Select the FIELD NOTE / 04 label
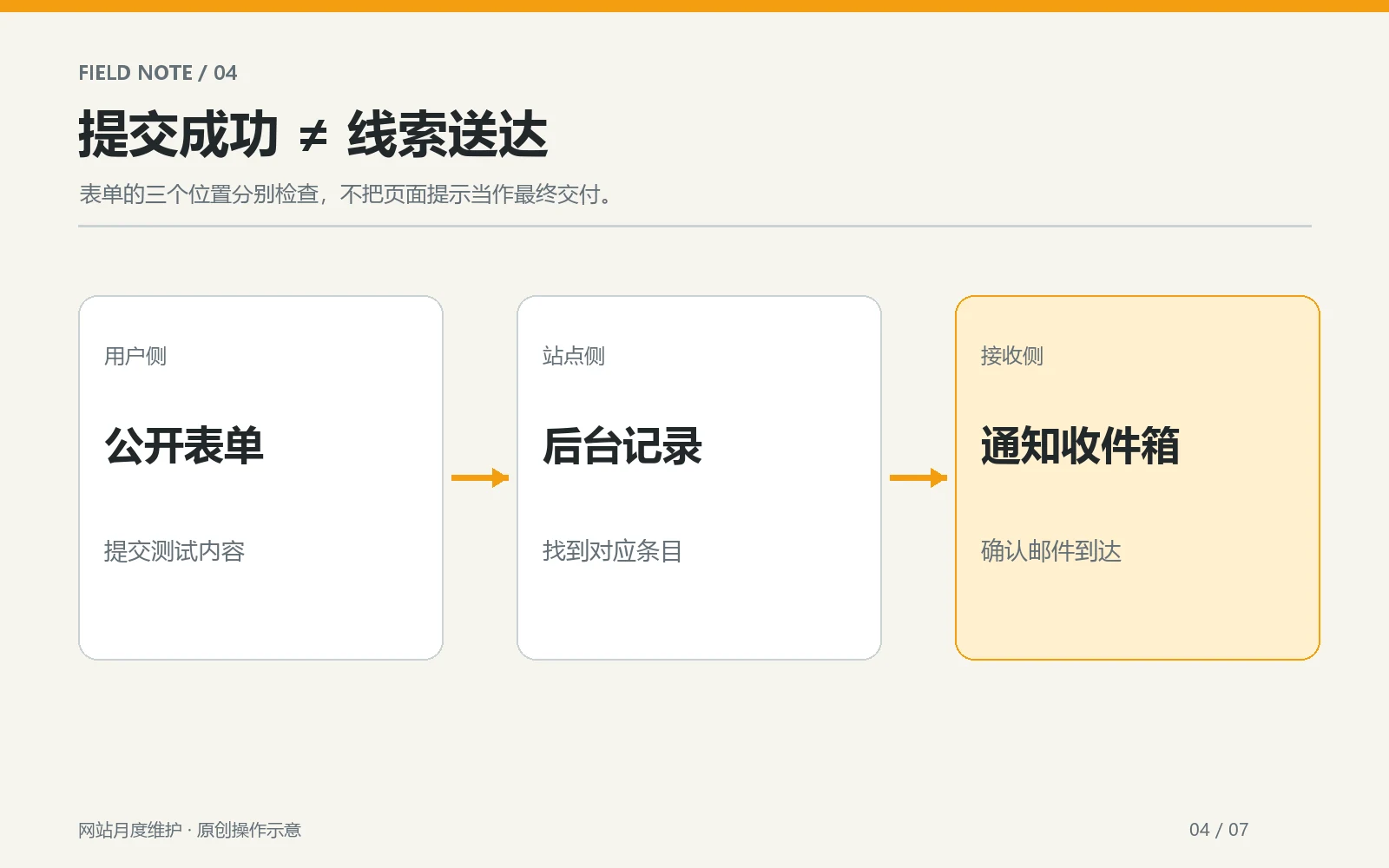Image resolution: width=1389 pixels, height=868 pixels. click(x=157, y=73)
